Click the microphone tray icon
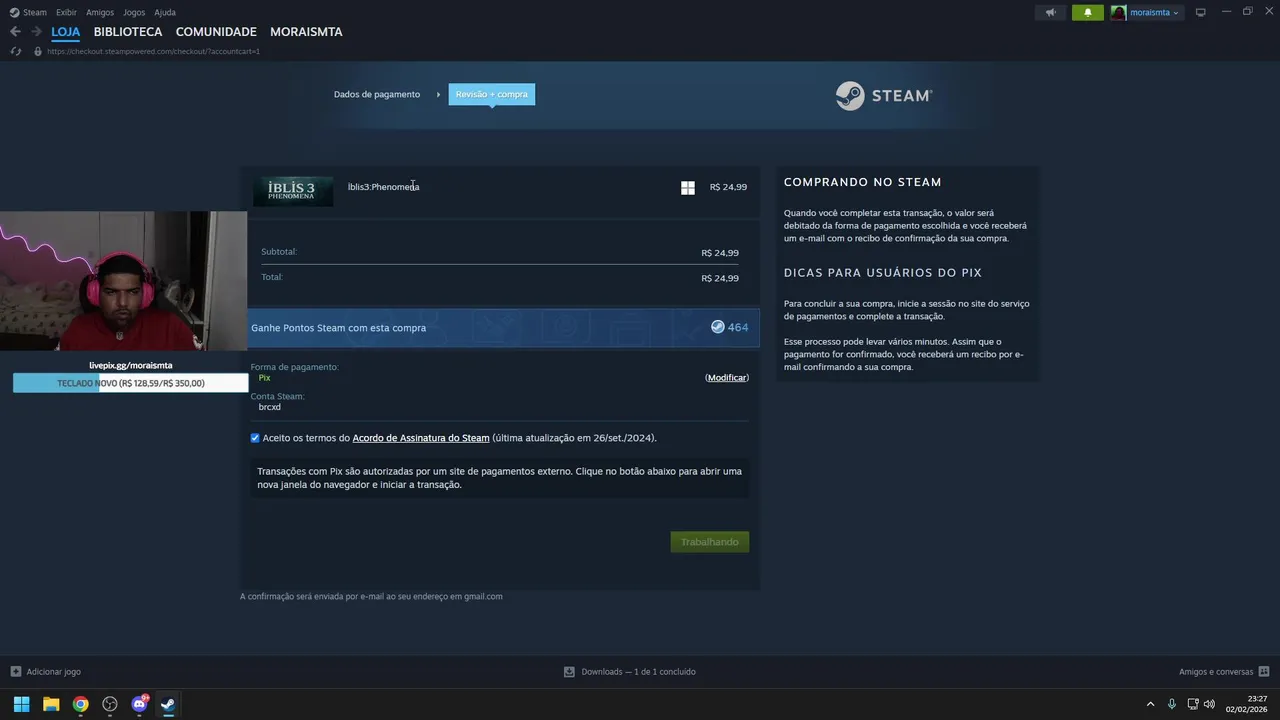The height and width of the screenshot is (720, 1280). (x=1172, y=704)
